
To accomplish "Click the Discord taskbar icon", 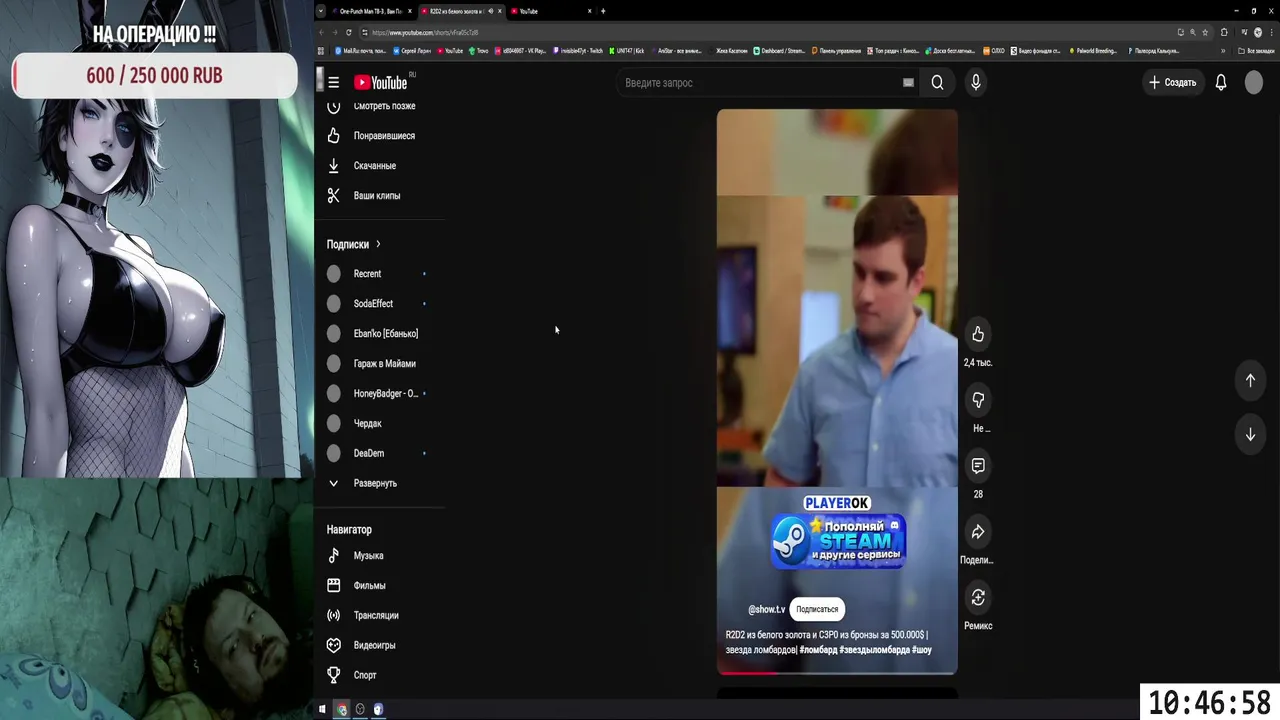I will (378, 709).
